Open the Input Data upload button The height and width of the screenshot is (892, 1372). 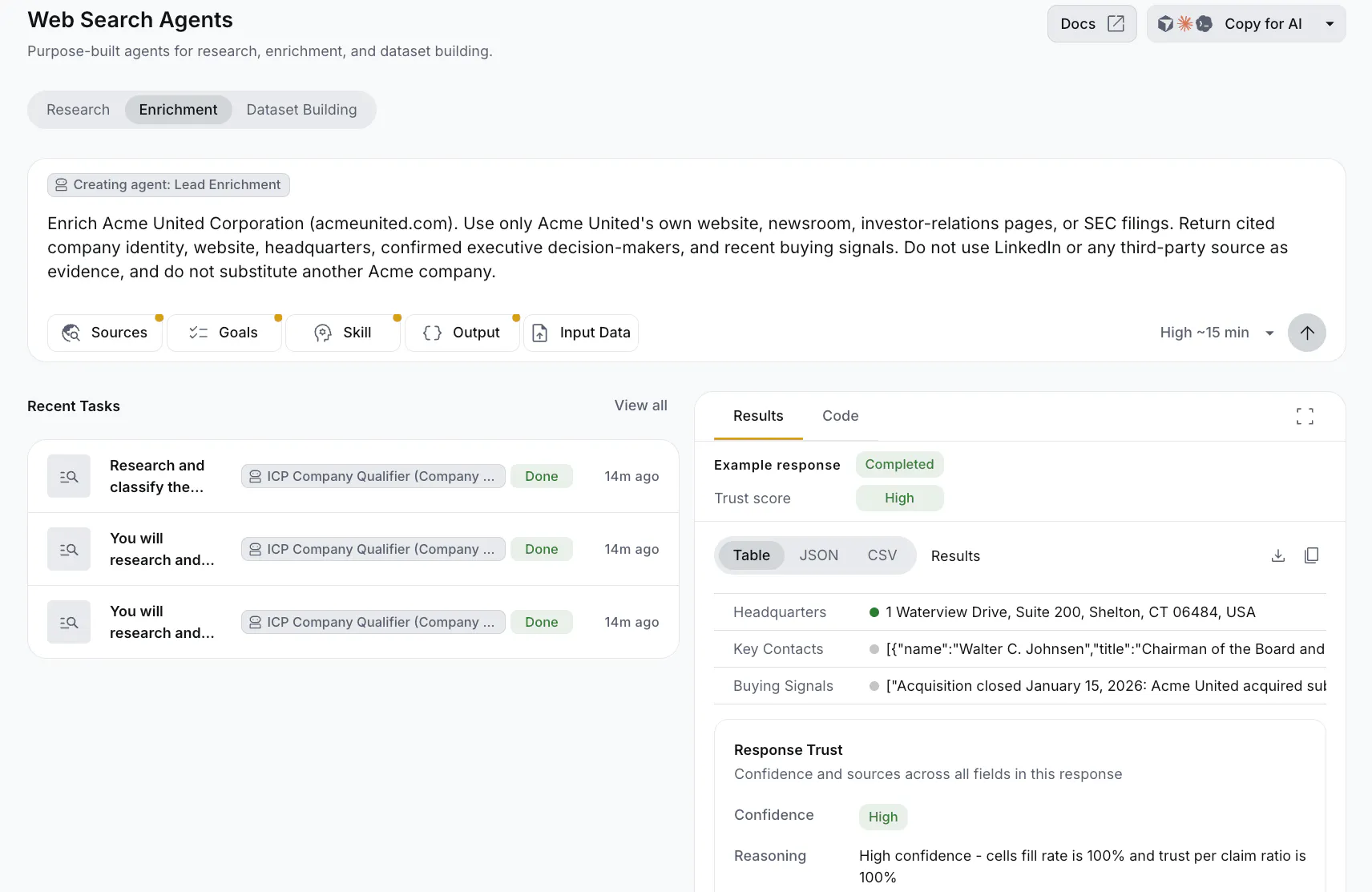click(581, 333)
